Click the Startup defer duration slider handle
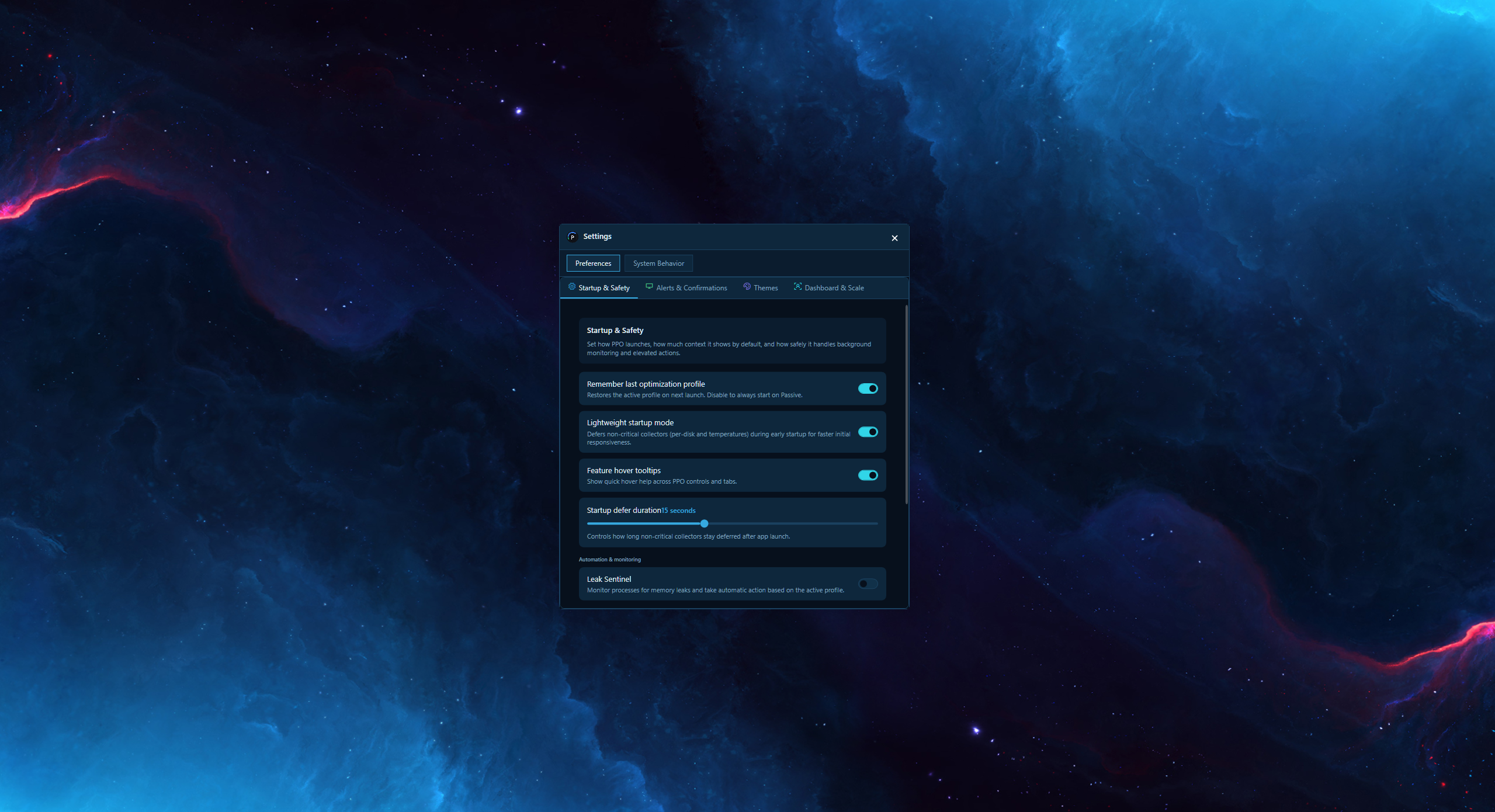Image resolution: width=1495 pixels, height=812 pixels. (x=704, y=524)
